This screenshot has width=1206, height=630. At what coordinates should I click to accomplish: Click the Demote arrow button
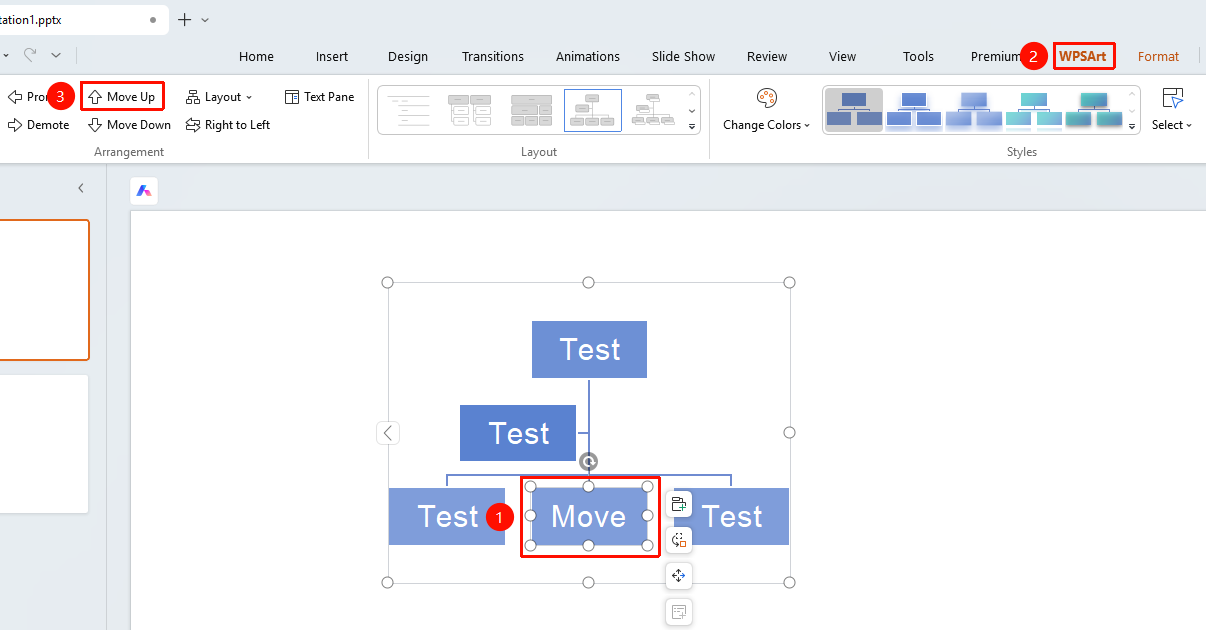point(39,125)
